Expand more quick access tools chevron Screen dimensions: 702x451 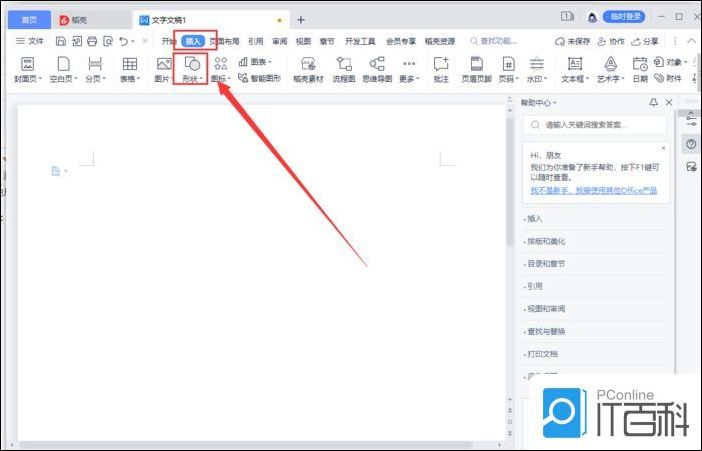pyautogui.click(x=145, y=41)
